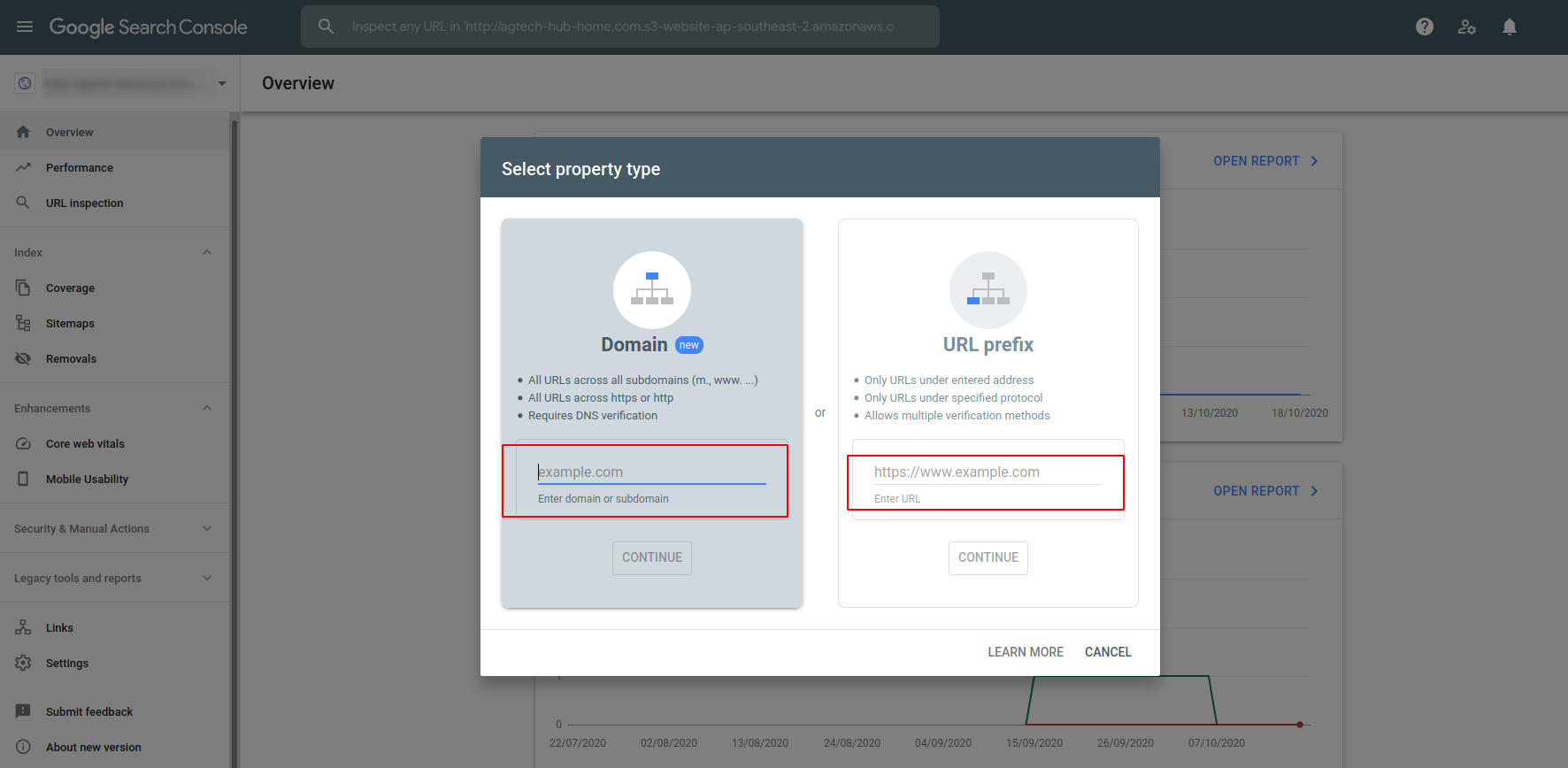Open the property selector dropdown arrow

coord(222,83)
